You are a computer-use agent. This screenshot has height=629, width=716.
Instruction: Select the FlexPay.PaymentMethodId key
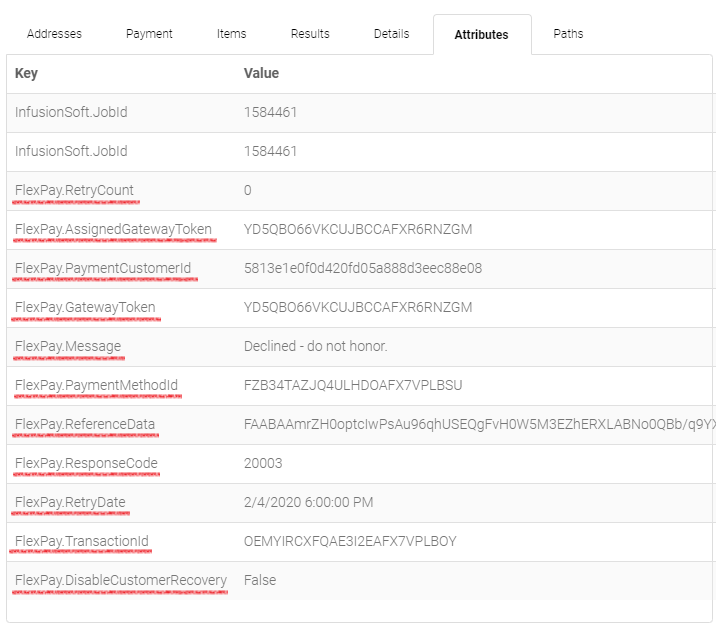(96, 385)
